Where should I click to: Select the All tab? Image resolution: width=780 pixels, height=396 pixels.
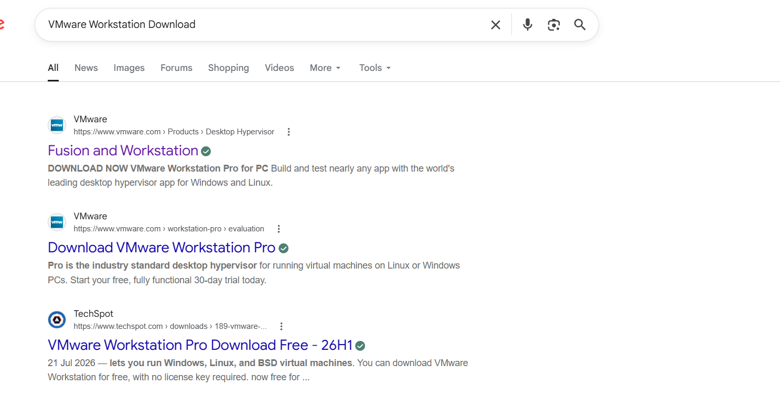click(x=53, y=68)
